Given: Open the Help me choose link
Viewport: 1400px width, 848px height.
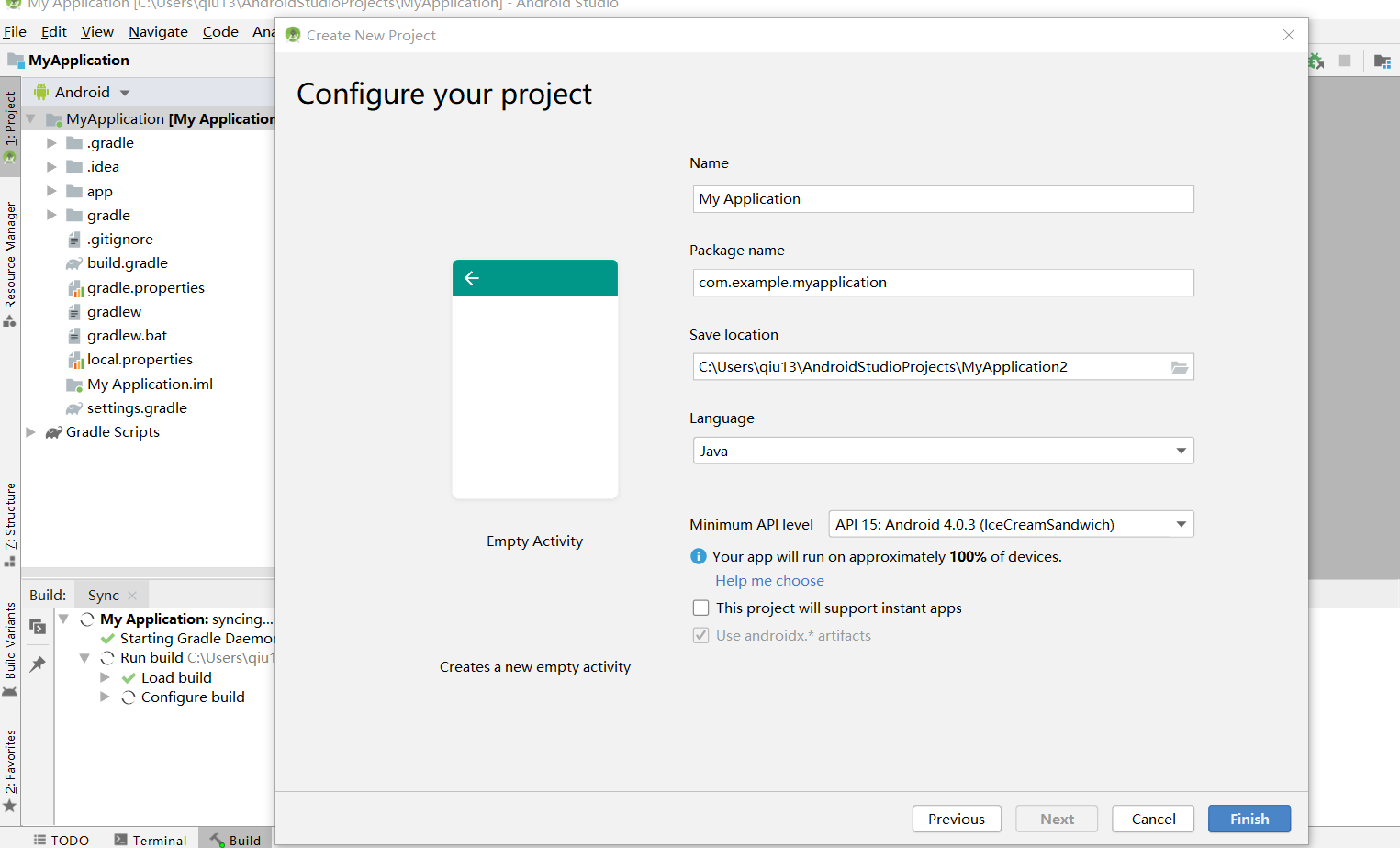Looking at the screenshot, I should coord(769,580).
